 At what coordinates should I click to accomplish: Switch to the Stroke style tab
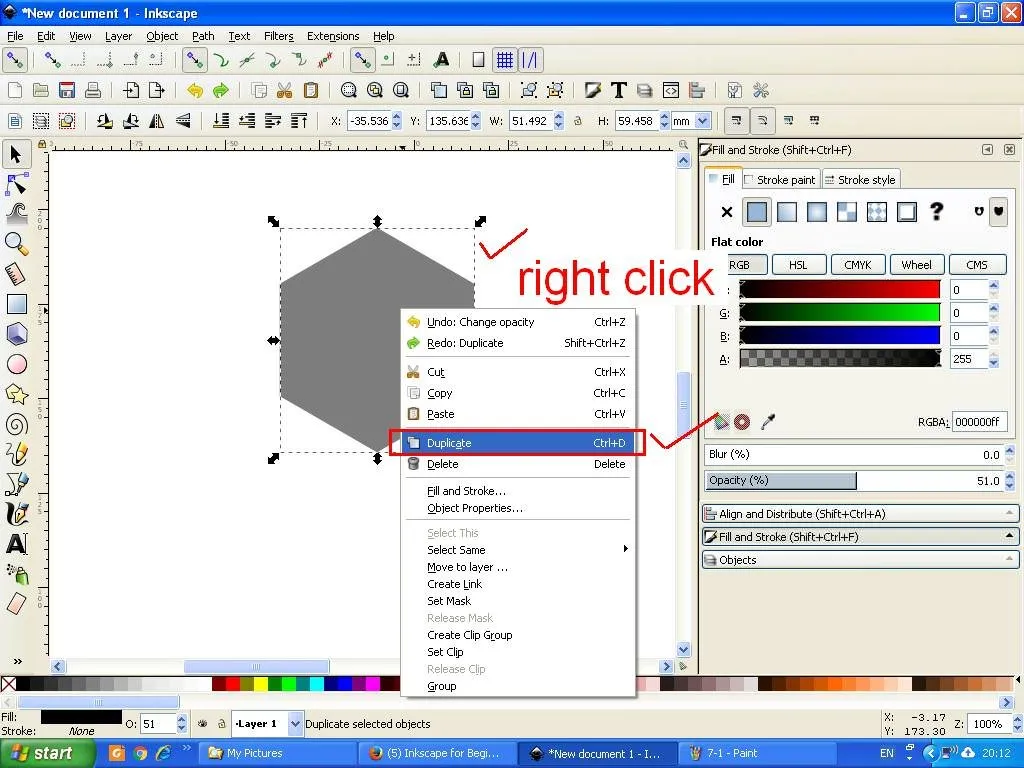(x=861, y=180)
